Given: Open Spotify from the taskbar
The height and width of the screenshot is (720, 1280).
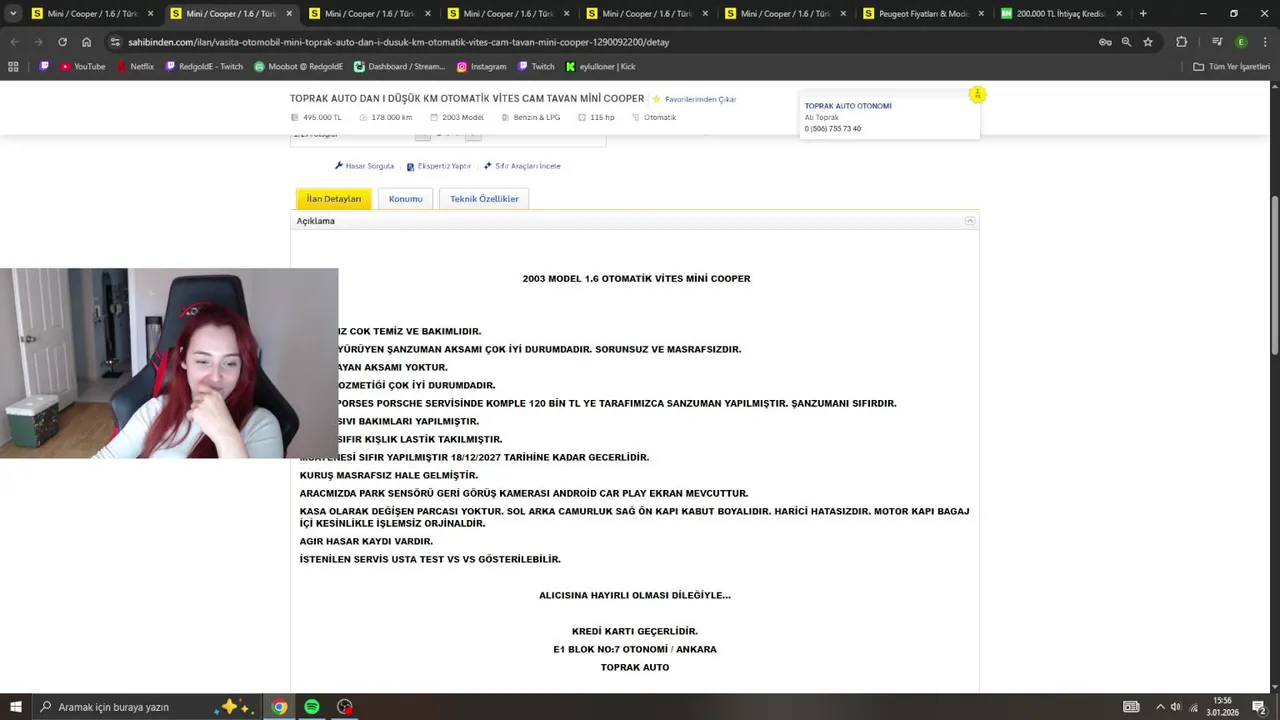Looking at the screenshot, I should 312,707.
